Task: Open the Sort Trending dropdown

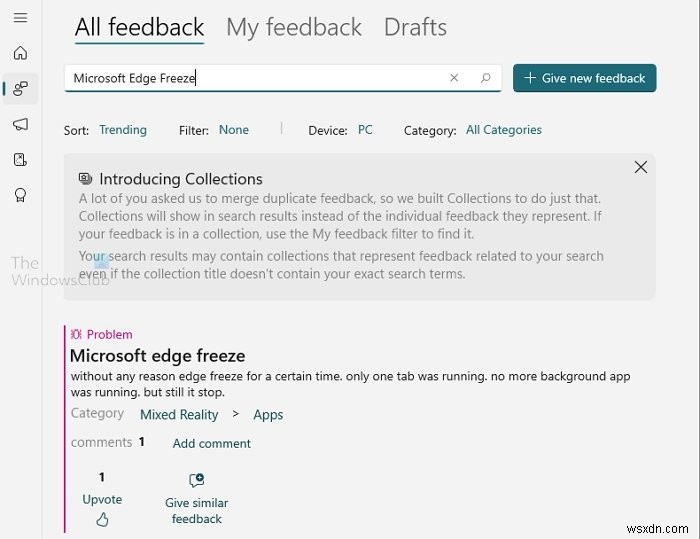Action: (x=122, y=130)
